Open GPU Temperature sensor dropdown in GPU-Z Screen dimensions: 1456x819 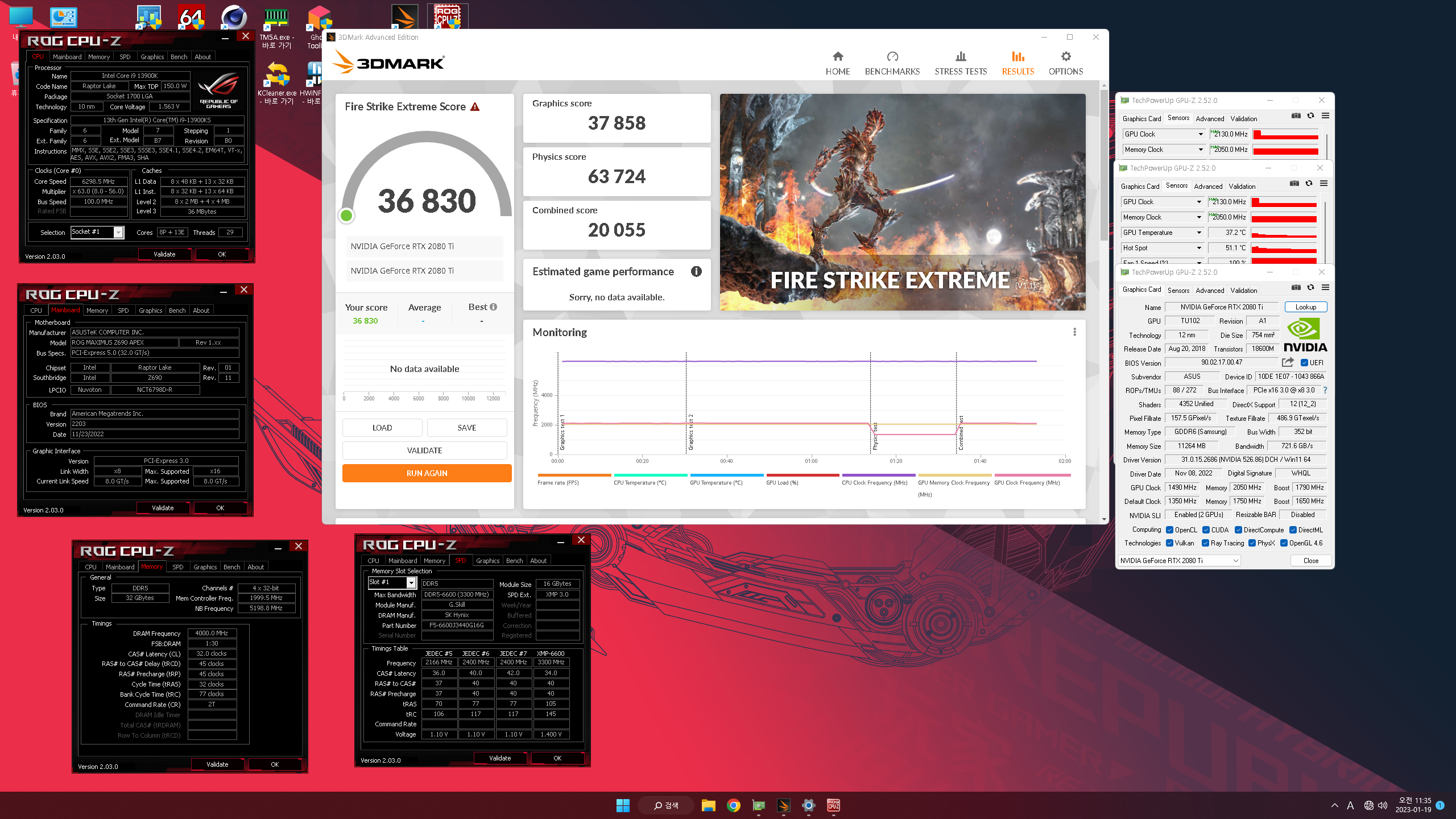1162,233
